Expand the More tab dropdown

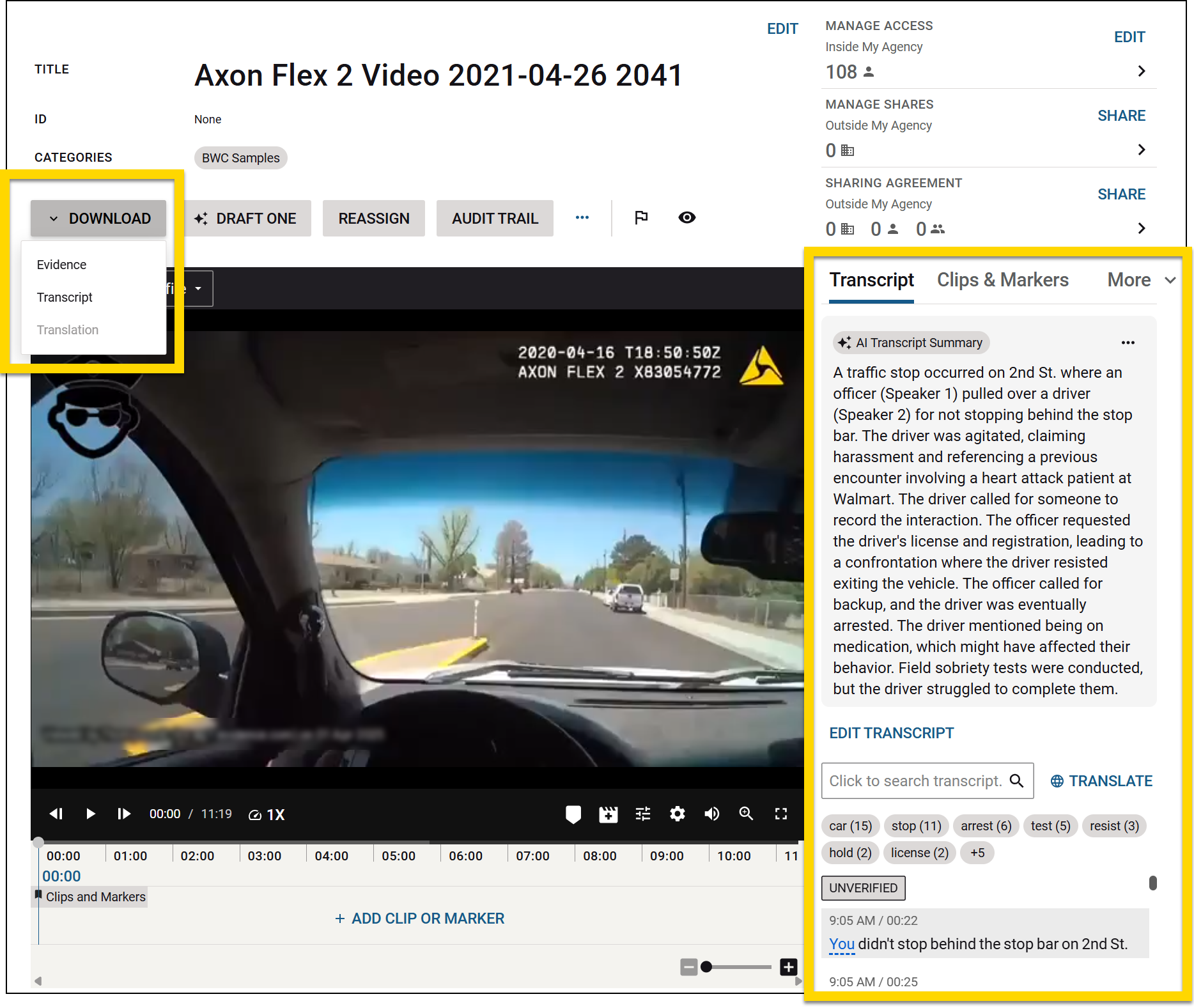(x=1141, y=280)
